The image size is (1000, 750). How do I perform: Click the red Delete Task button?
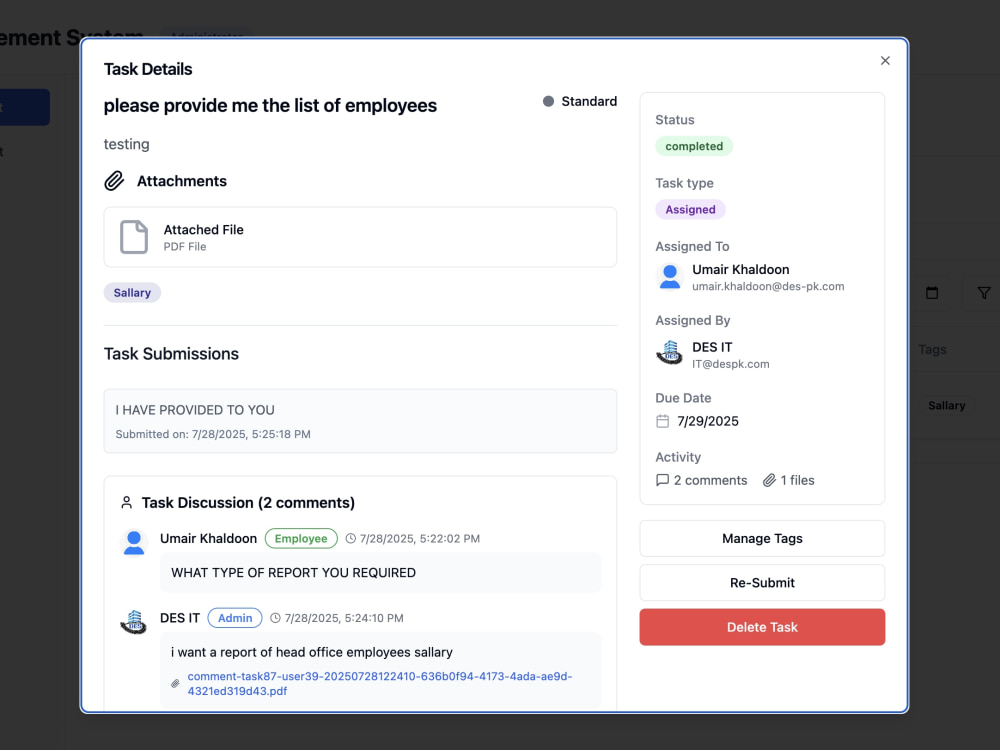tap(762, 627)
